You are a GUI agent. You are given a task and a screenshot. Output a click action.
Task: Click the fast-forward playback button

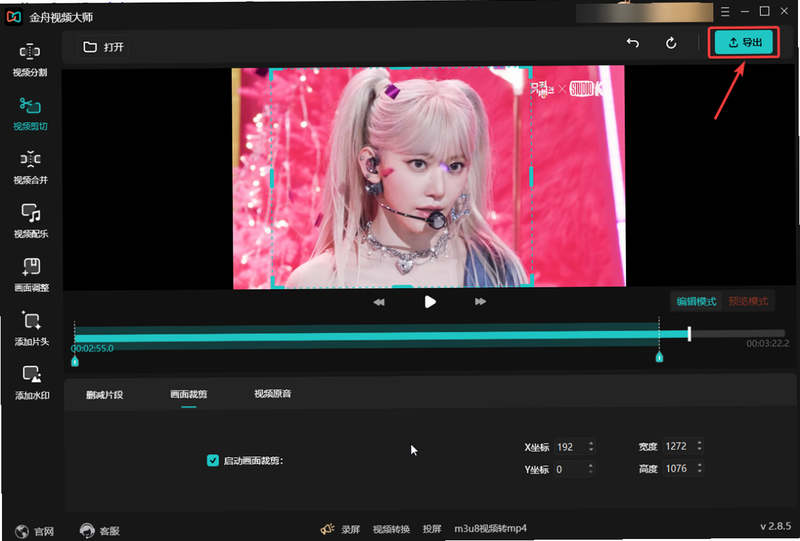(480, 302)
